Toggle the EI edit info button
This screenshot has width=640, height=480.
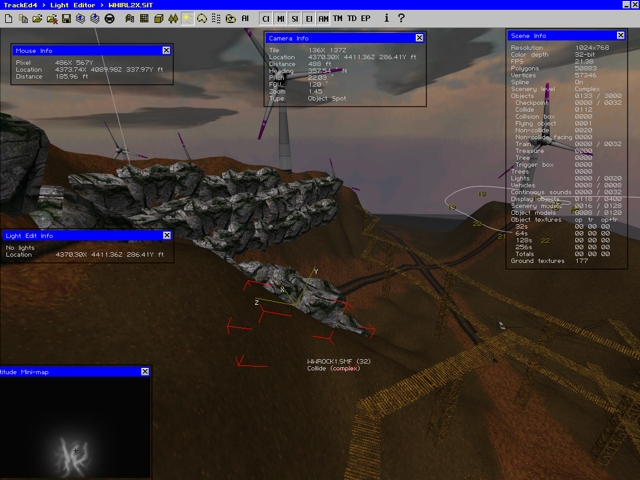(309, 19)
